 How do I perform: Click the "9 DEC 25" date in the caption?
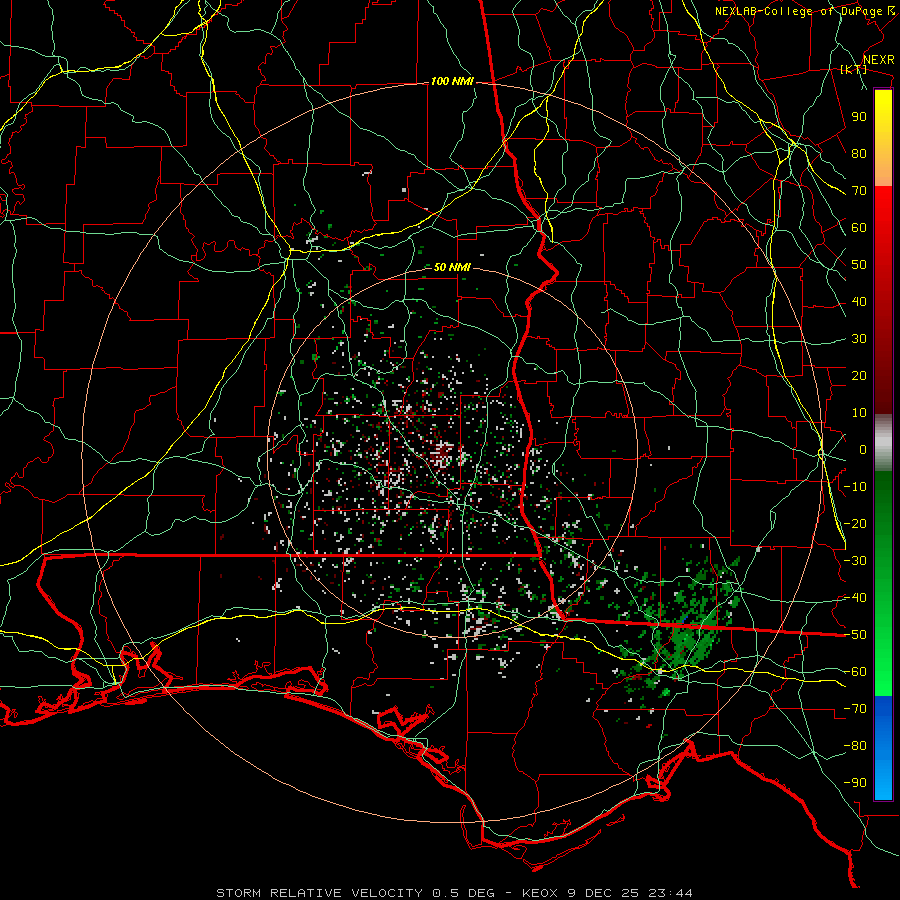pos(602,893)
